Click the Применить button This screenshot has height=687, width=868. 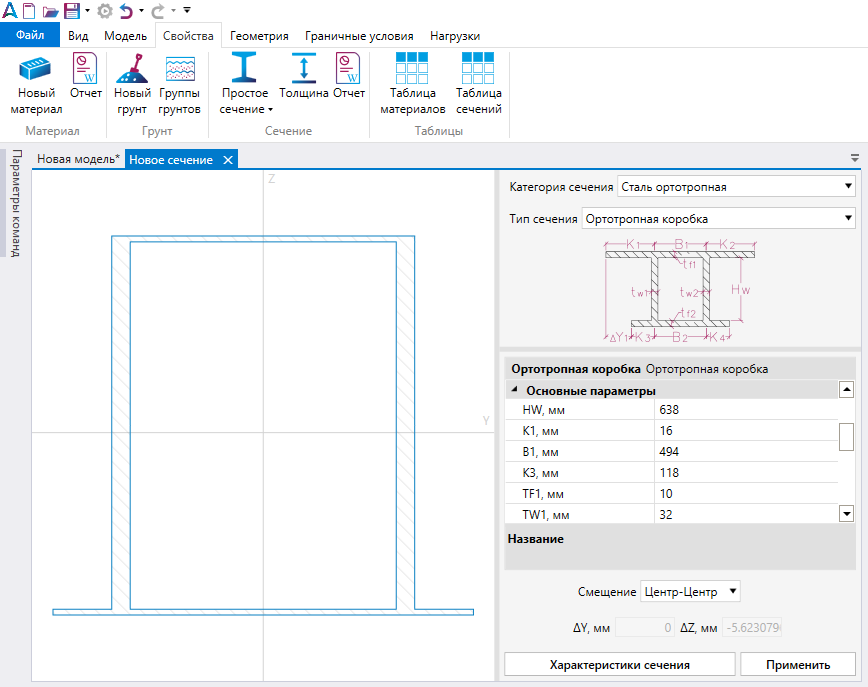pos(798,664)
